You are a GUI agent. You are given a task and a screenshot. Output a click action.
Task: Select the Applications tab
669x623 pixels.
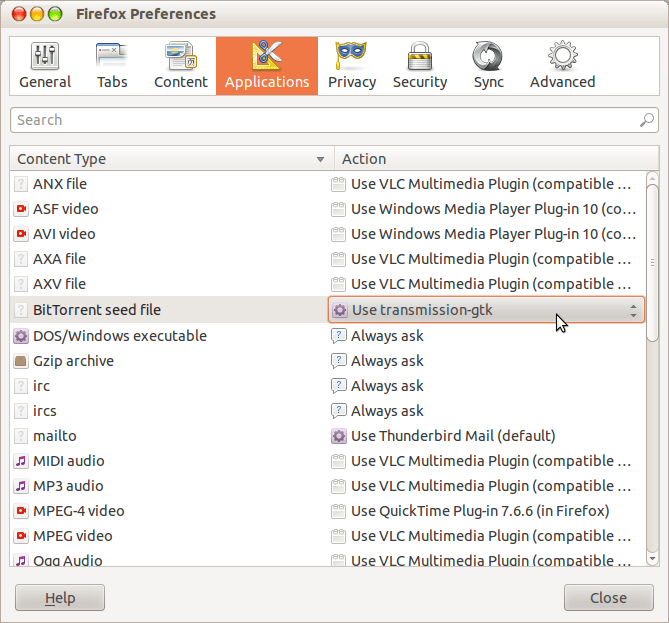click(267, 66)
